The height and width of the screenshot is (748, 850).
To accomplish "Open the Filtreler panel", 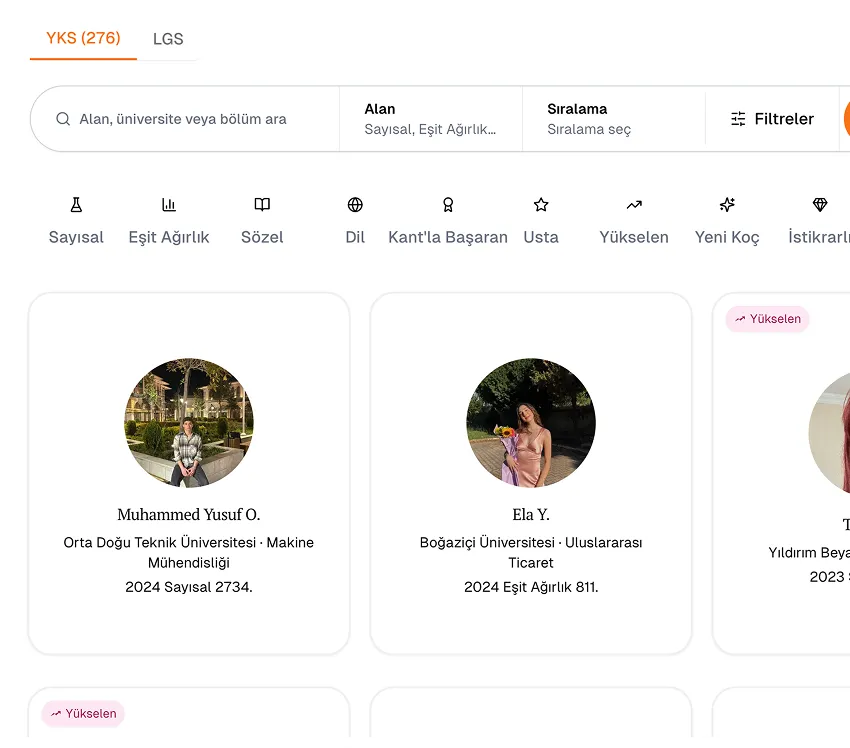I will pyautogui.click(x=772, y=119).
